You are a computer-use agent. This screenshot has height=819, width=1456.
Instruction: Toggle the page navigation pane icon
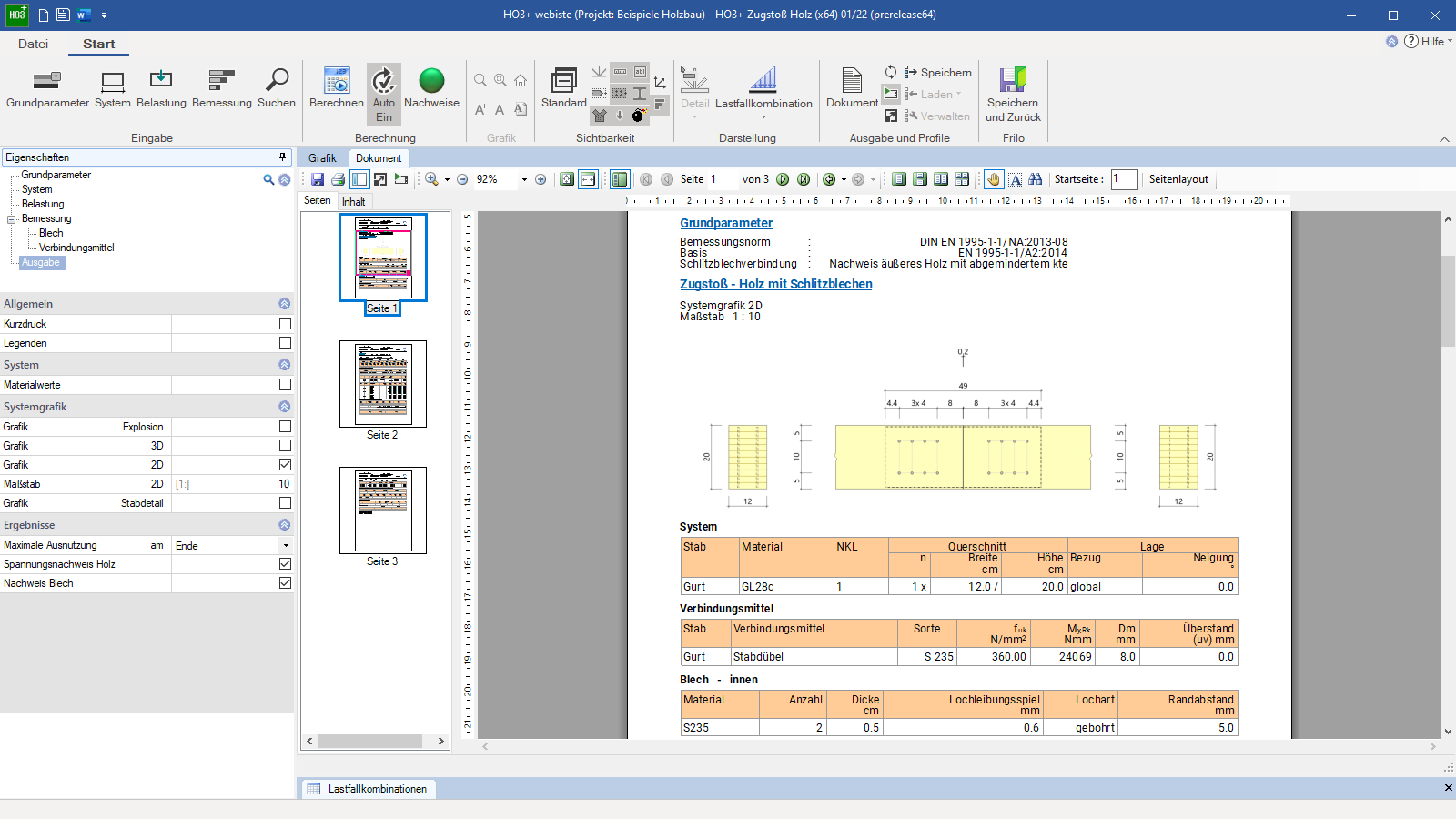click(x=620, y=179)
